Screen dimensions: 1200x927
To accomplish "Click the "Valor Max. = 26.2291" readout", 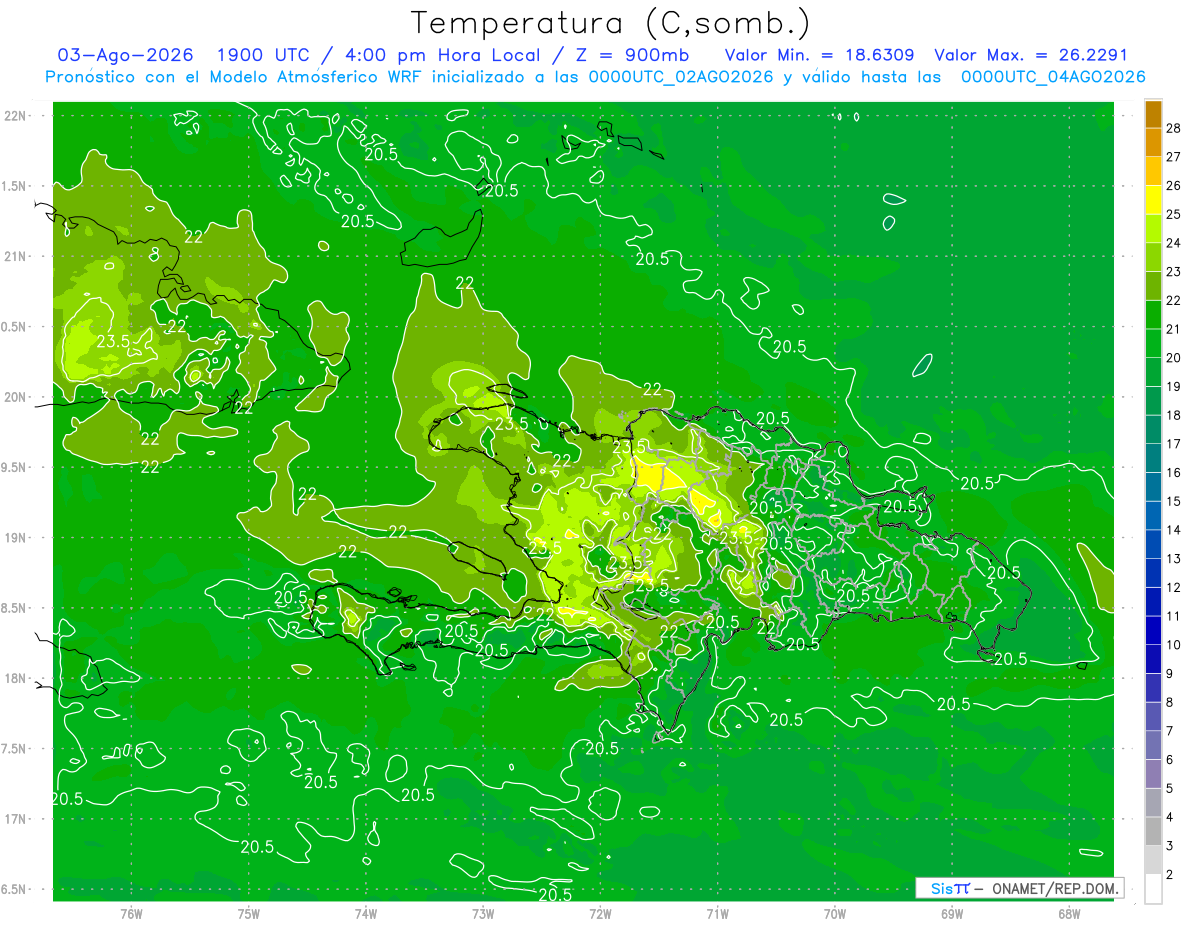I will [x=1031, y=55].
